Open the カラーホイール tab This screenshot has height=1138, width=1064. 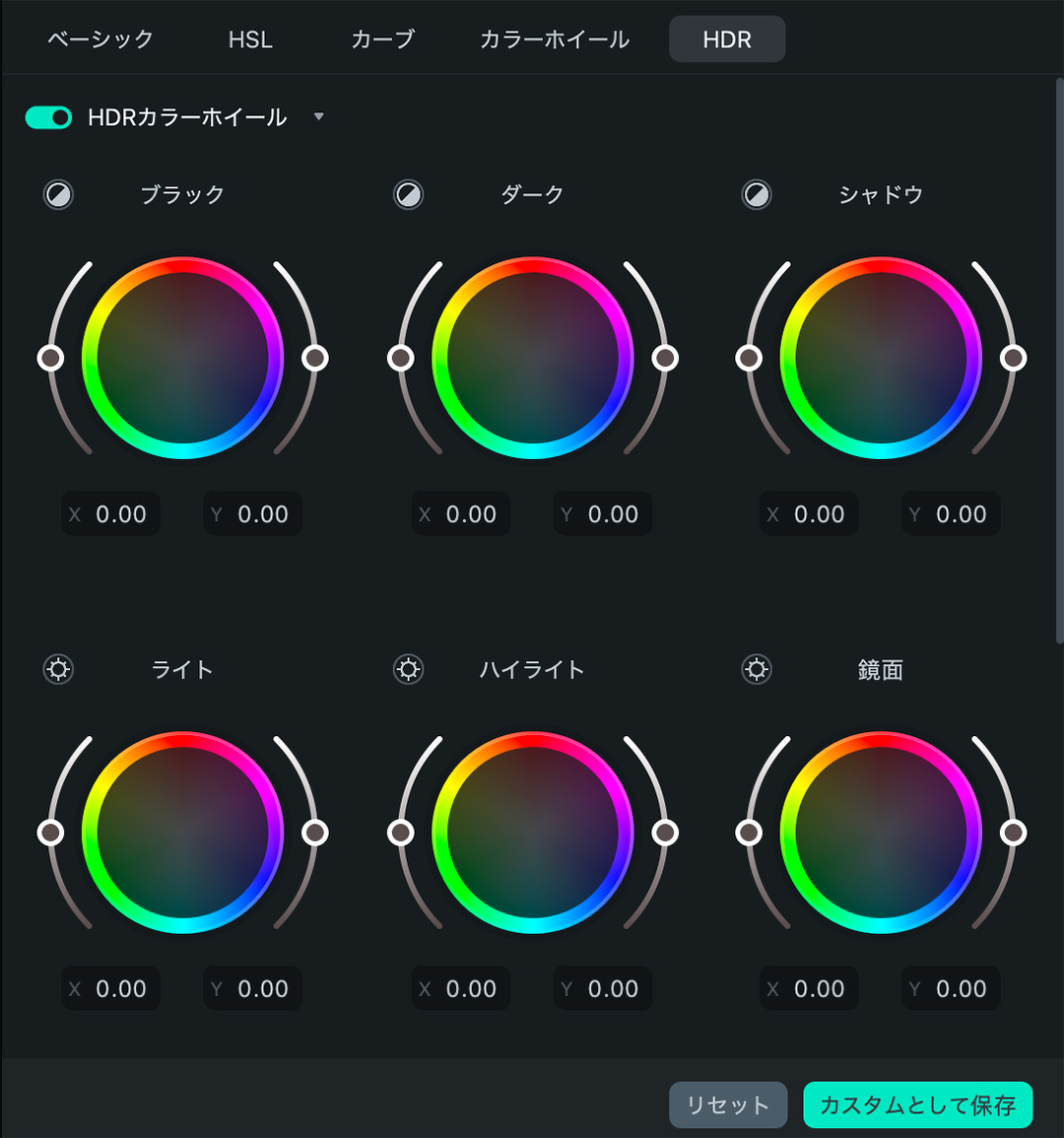555,39
